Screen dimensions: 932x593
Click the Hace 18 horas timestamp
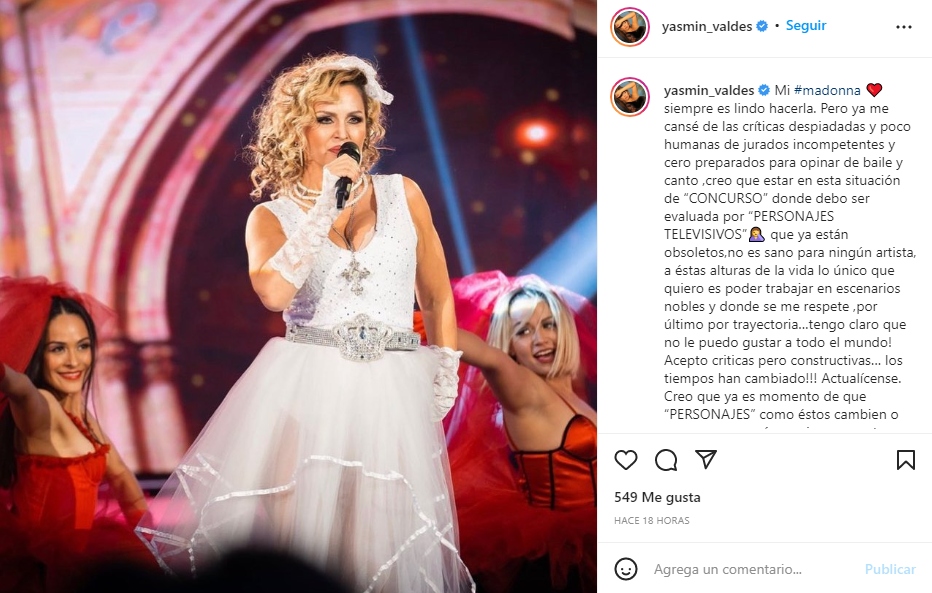[x=651, y=521]
